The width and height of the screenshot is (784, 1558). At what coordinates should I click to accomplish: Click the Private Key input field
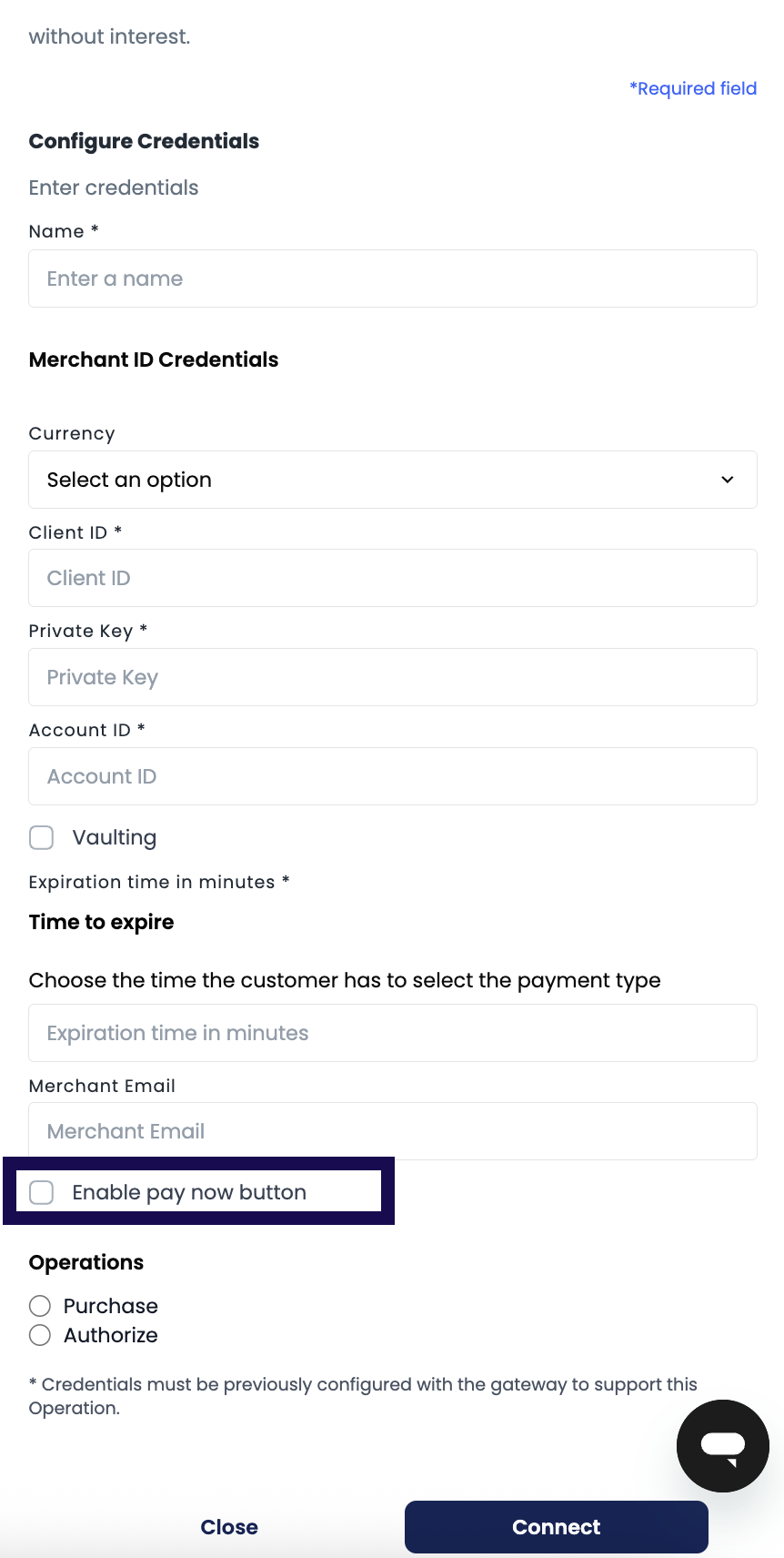[x=393, y=677]
